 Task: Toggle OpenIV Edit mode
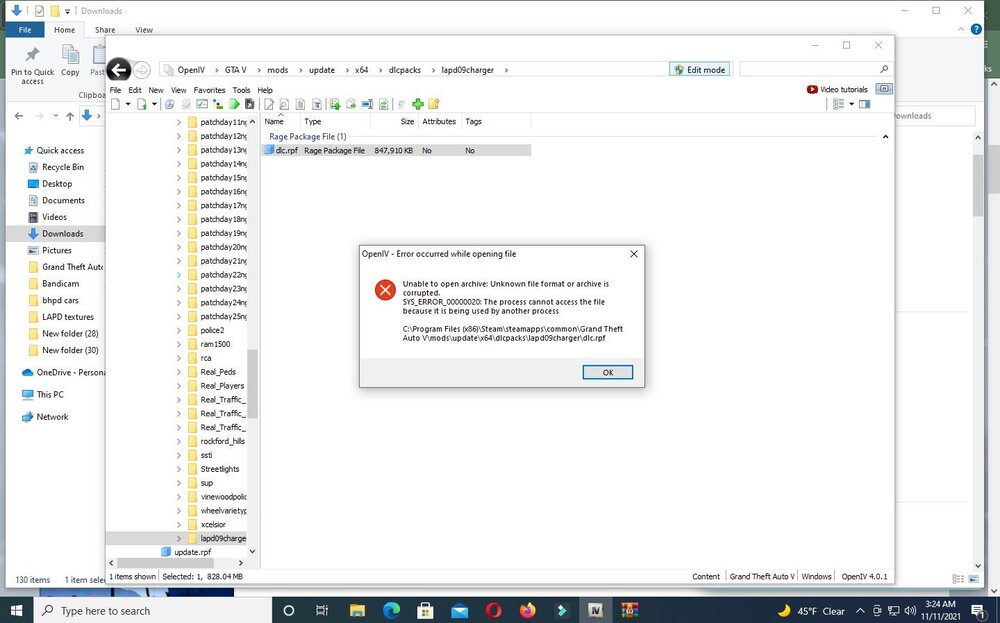[x=700, y=70]
